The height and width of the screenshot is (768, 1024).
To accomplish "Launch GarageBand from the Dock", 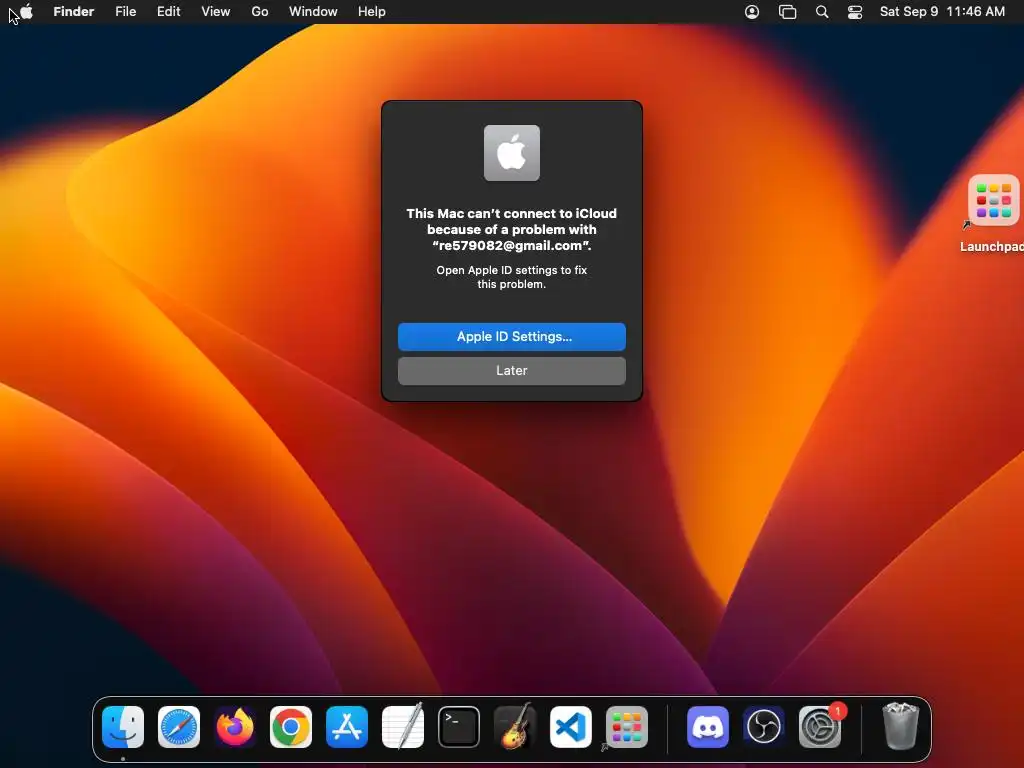I will coord(515,727).
